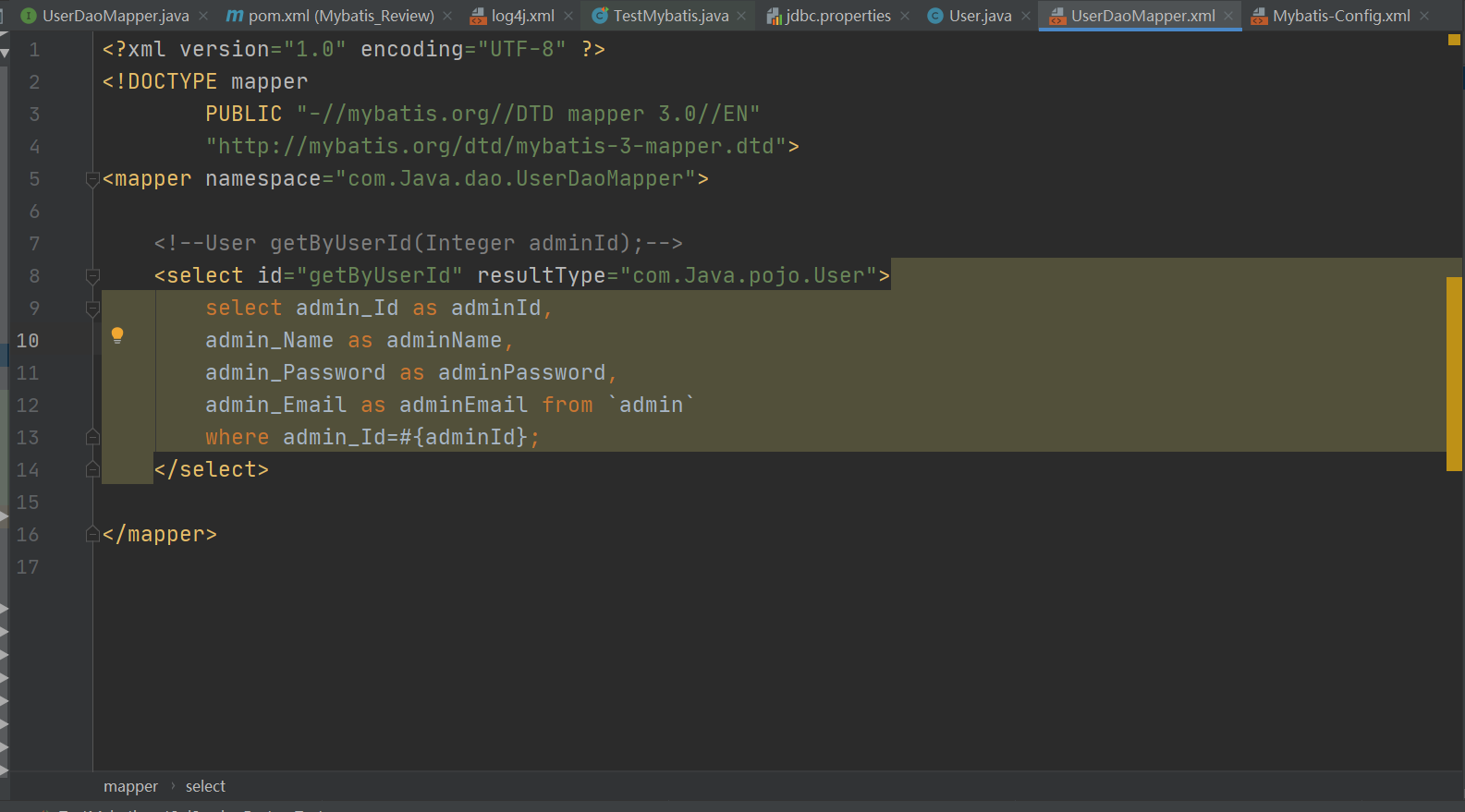
Task: Click the class icon on TestMybatis.java tab
Action: coord(600,16)
